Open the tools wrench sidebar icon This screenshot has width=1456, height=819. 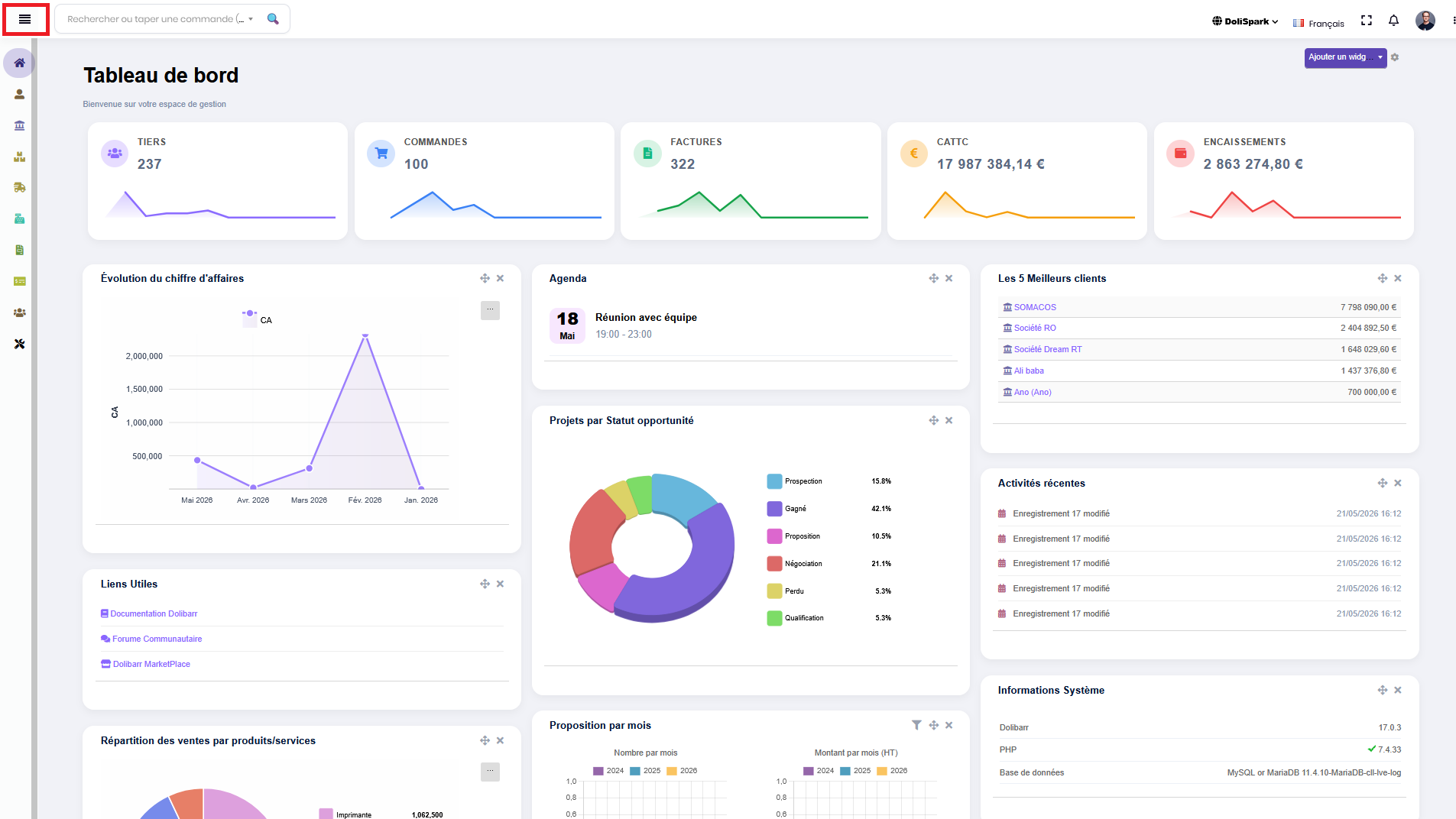19,344
